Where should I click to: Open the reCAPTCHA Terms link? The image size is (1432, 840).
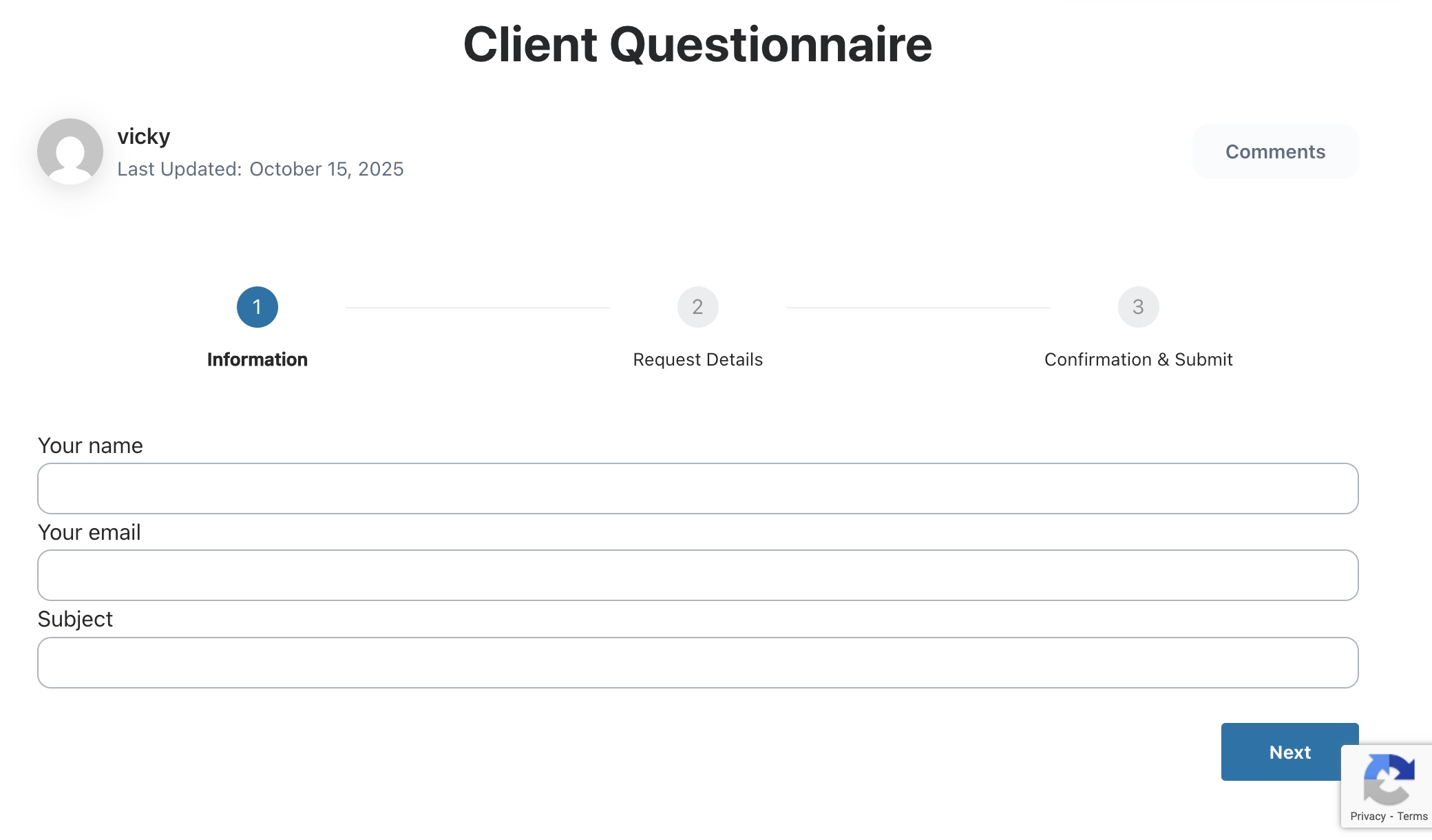(1412, 816)
